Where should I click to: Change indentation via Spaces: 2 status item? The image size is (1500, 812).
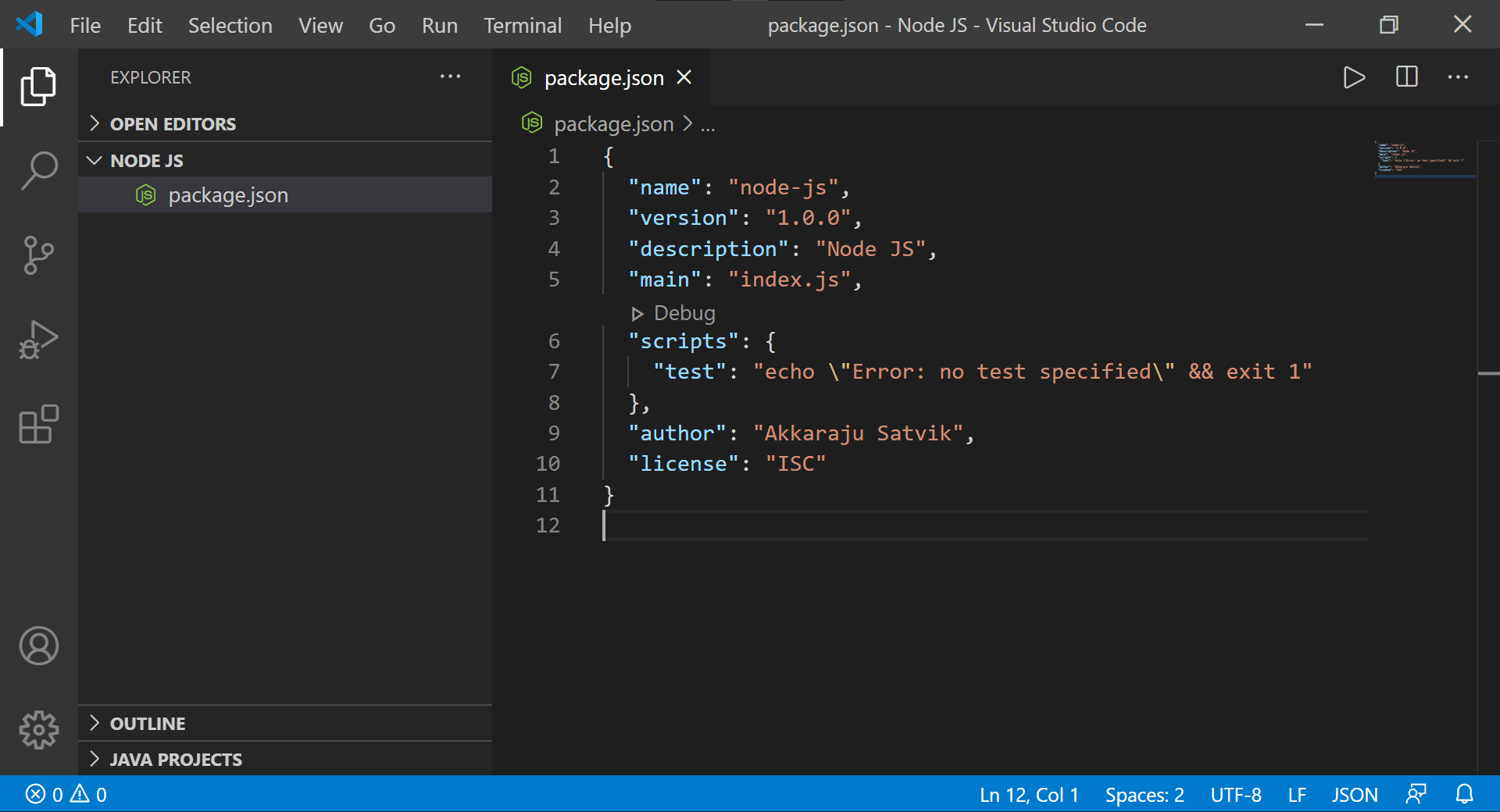pyautogui.click(x=1144, y=795)
